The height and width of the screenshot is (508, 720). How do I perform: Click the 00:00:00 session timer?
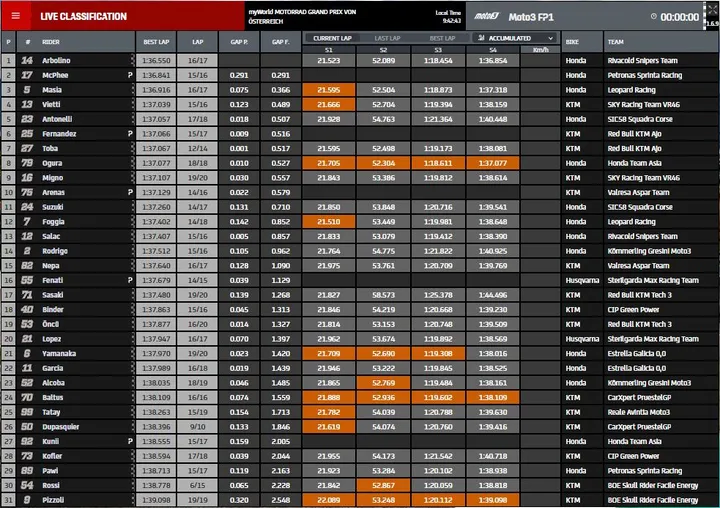(679, 17)
